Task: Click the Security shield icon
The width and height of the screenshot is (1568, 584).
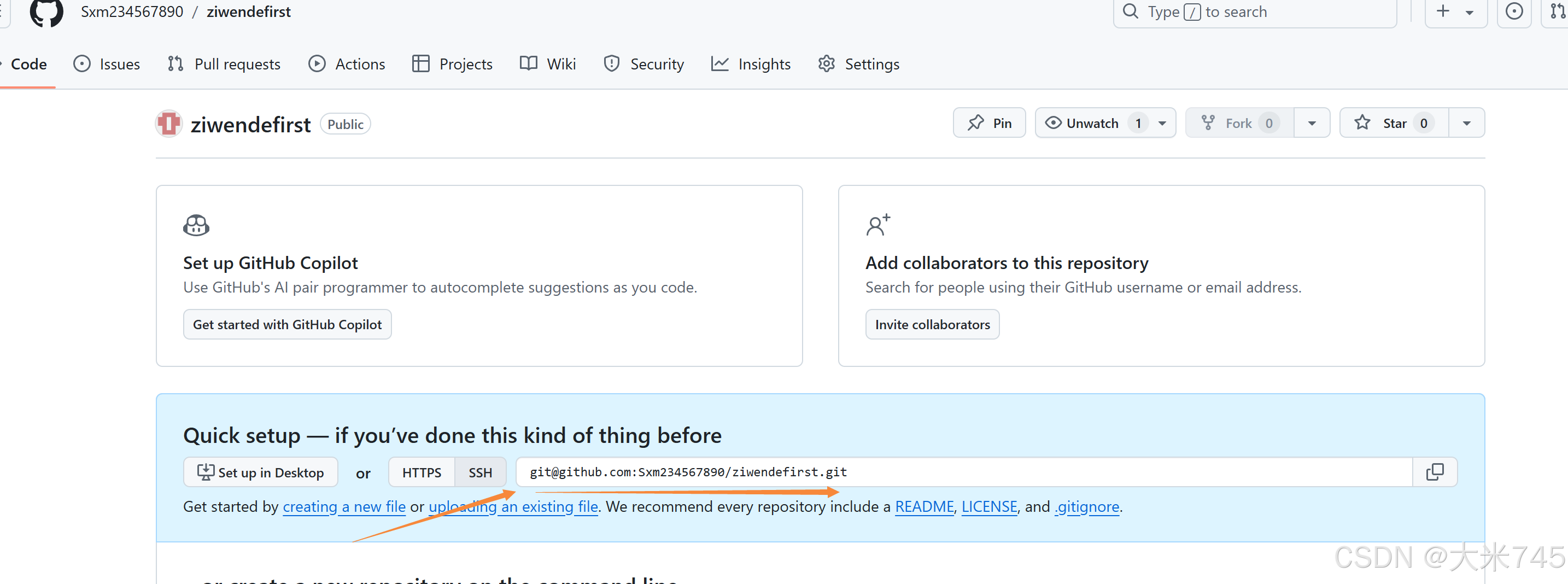Action: tap(611, 63)
